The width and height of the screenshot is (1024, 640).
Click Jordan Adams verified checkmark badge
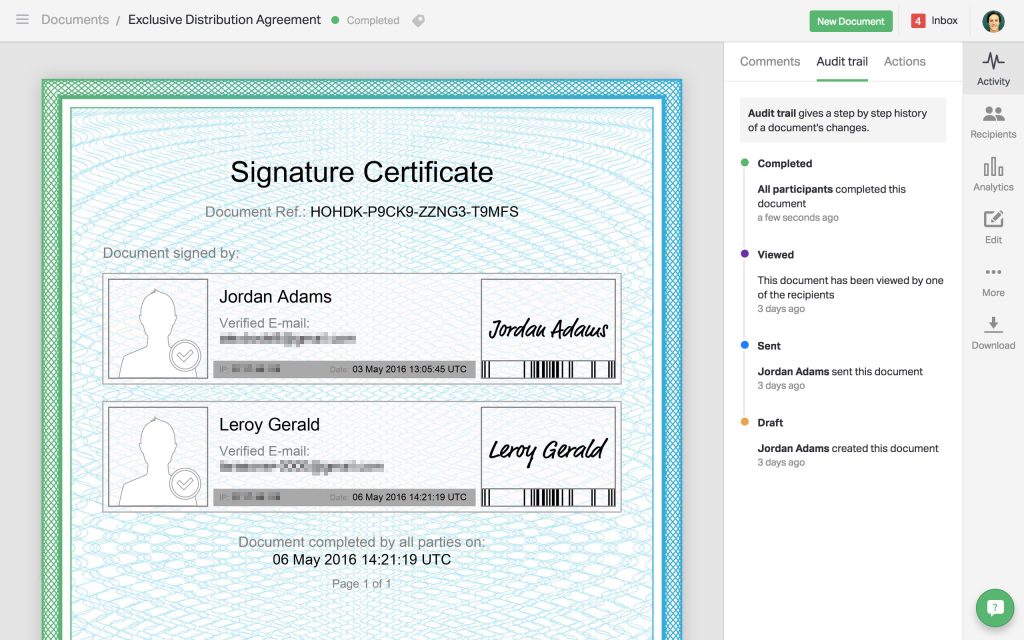[x=185, y=356]
